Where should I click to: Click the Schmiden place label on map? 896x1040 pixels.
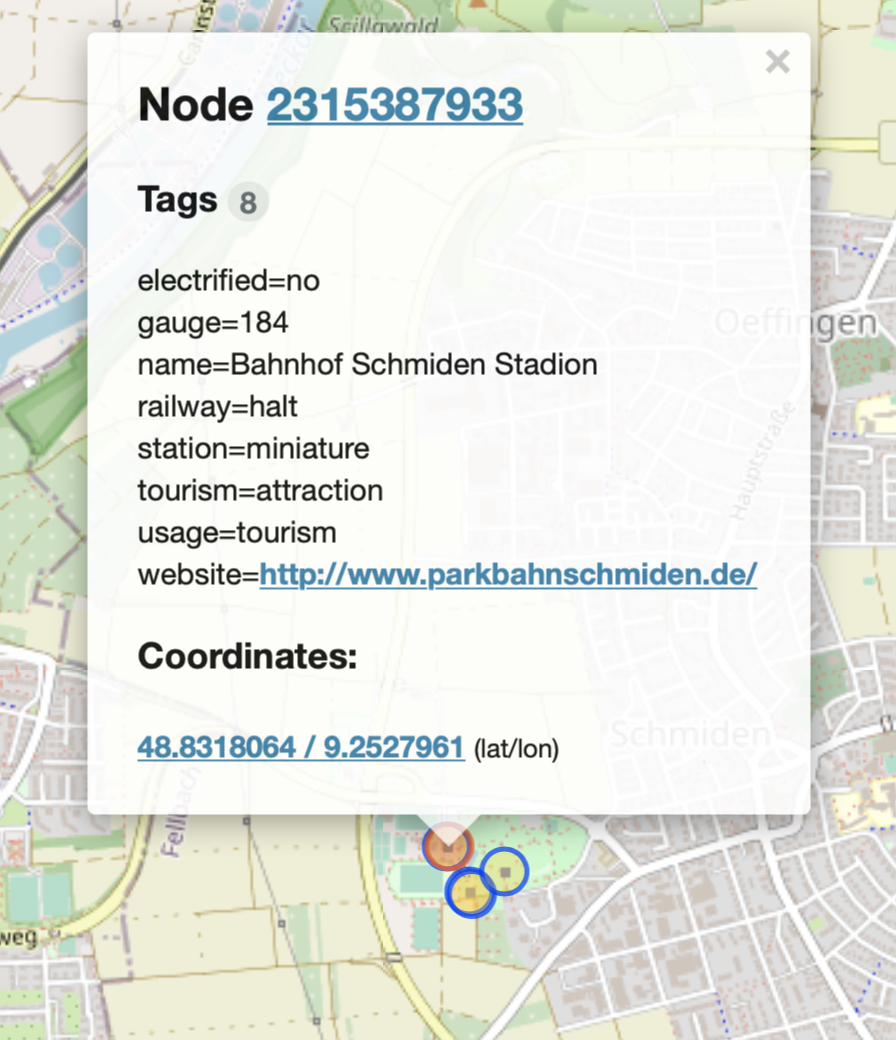pyautogui.click(x=690, y=735)
